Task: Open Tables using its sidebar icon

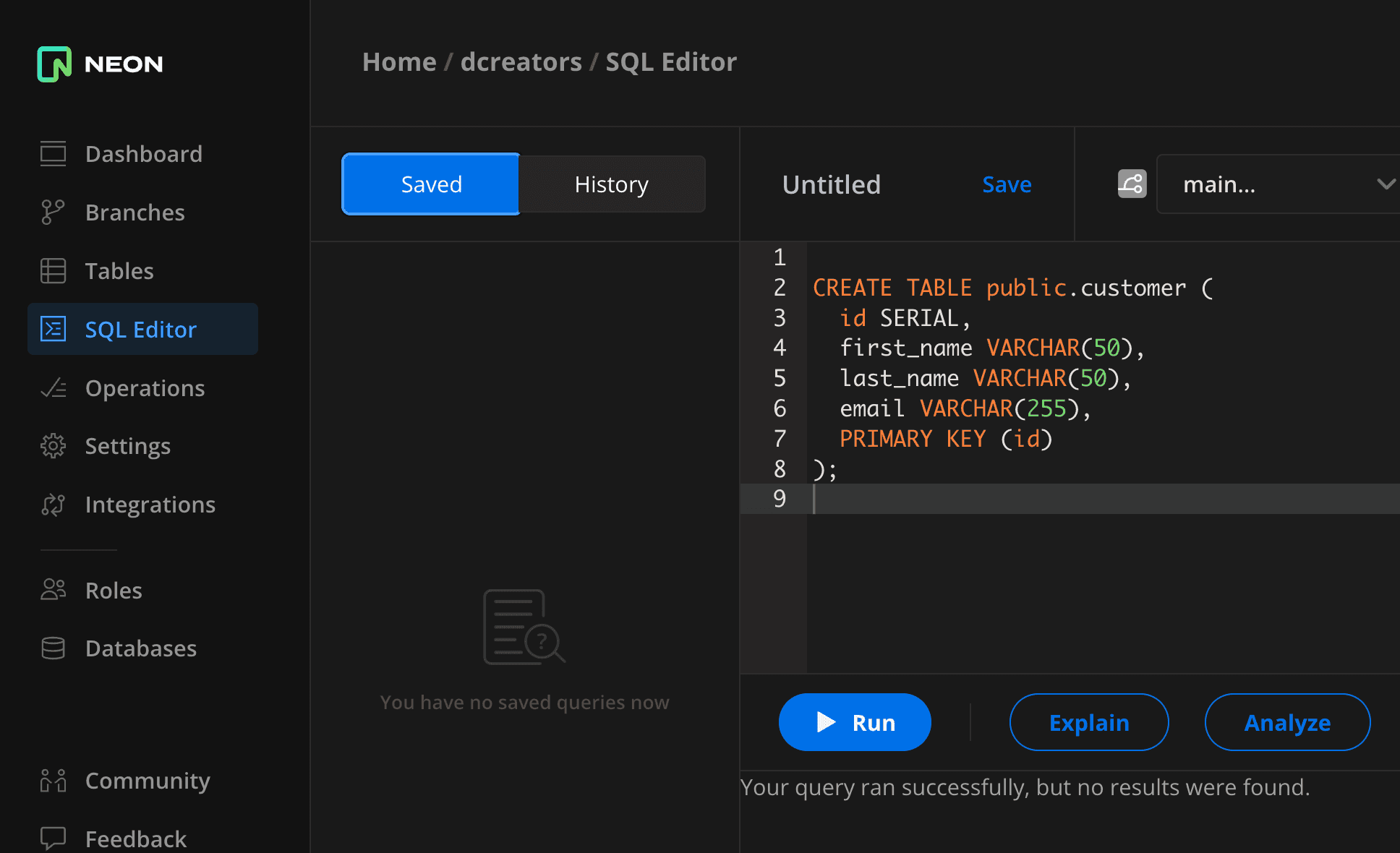Action: [53, 270]
